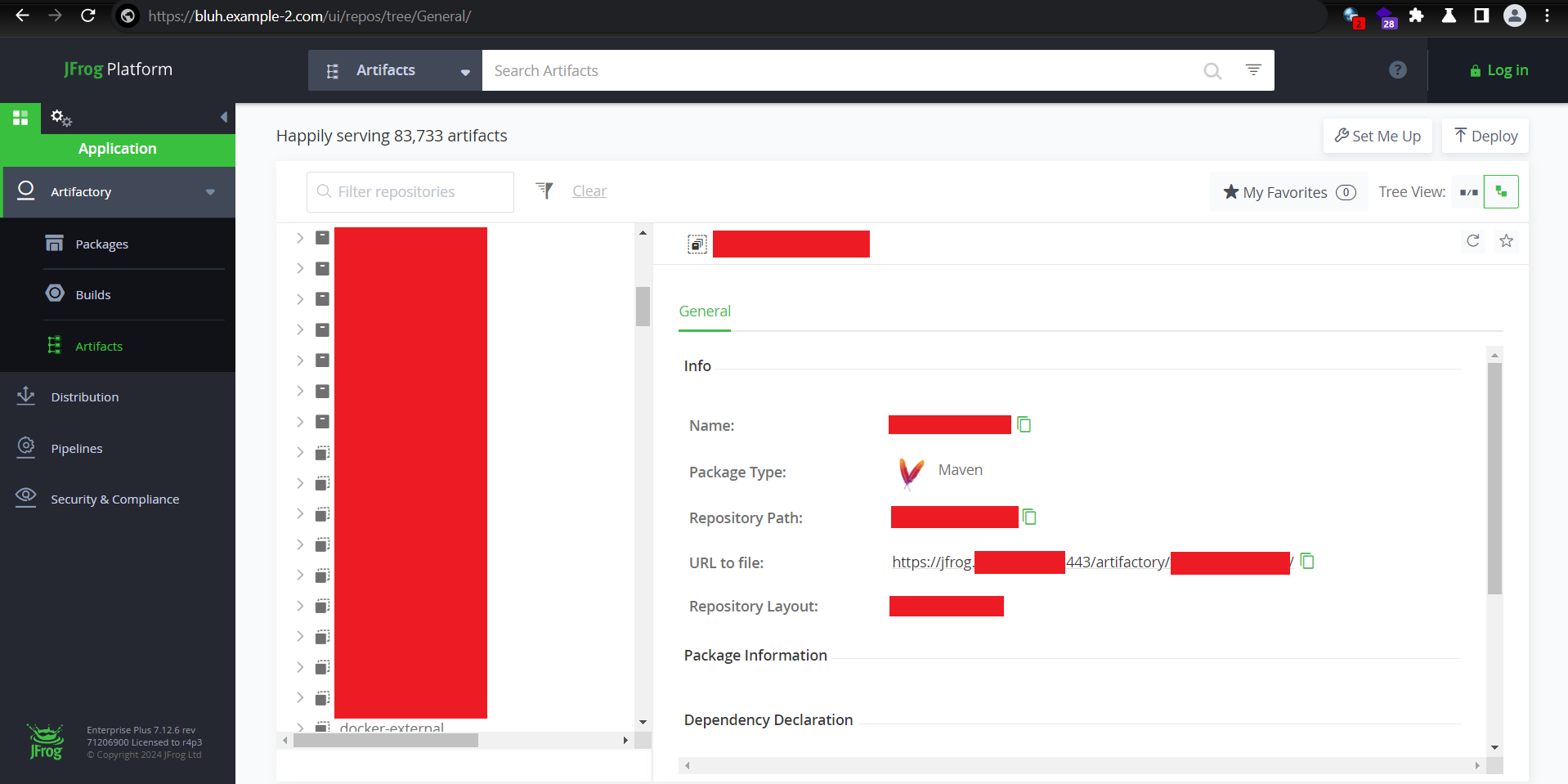Click the Deploy button

(x=1485, y=136)
